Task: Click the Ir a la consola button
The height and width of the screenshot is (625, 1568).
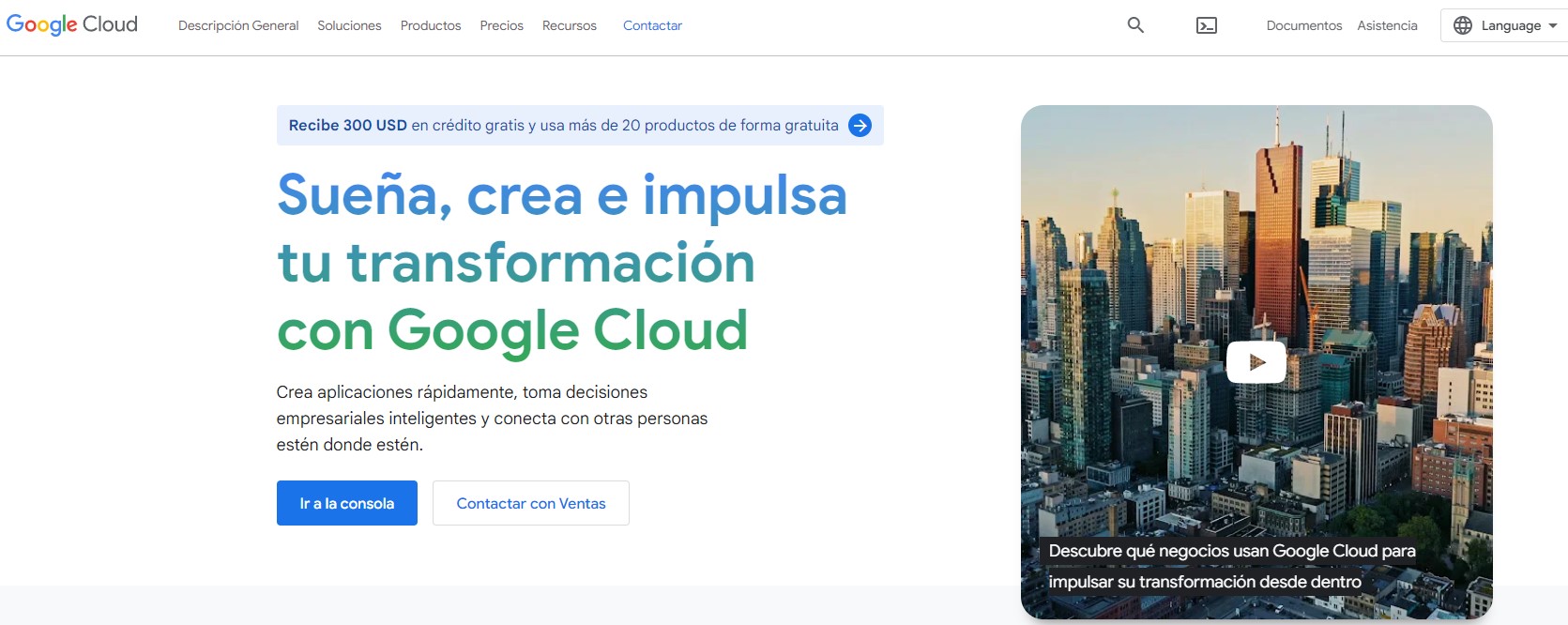Action: [x=347, y=503]
